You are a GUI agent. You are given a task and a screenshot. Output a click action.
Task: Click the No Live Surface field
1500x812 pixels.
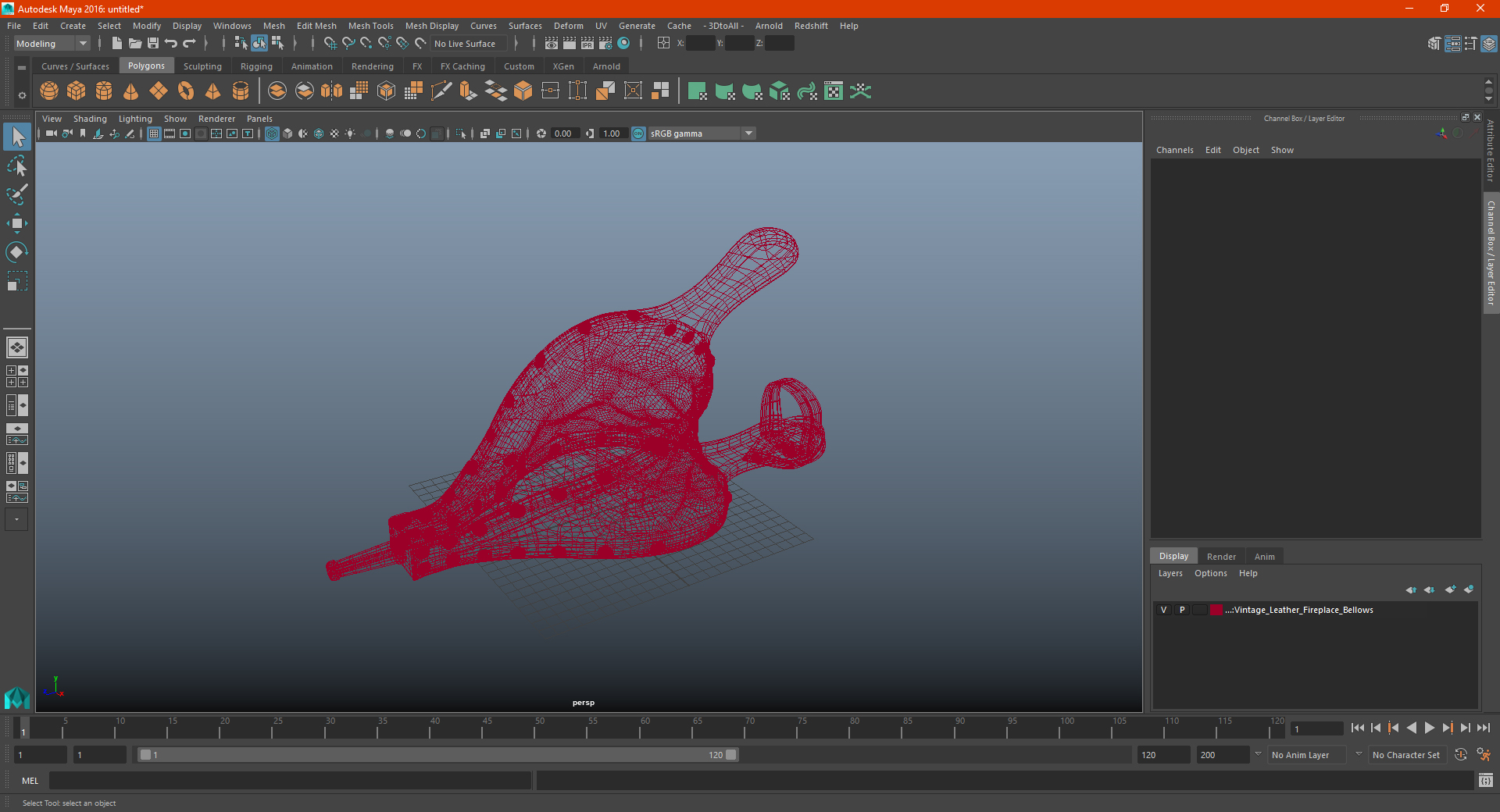click(x=469, y=44)
